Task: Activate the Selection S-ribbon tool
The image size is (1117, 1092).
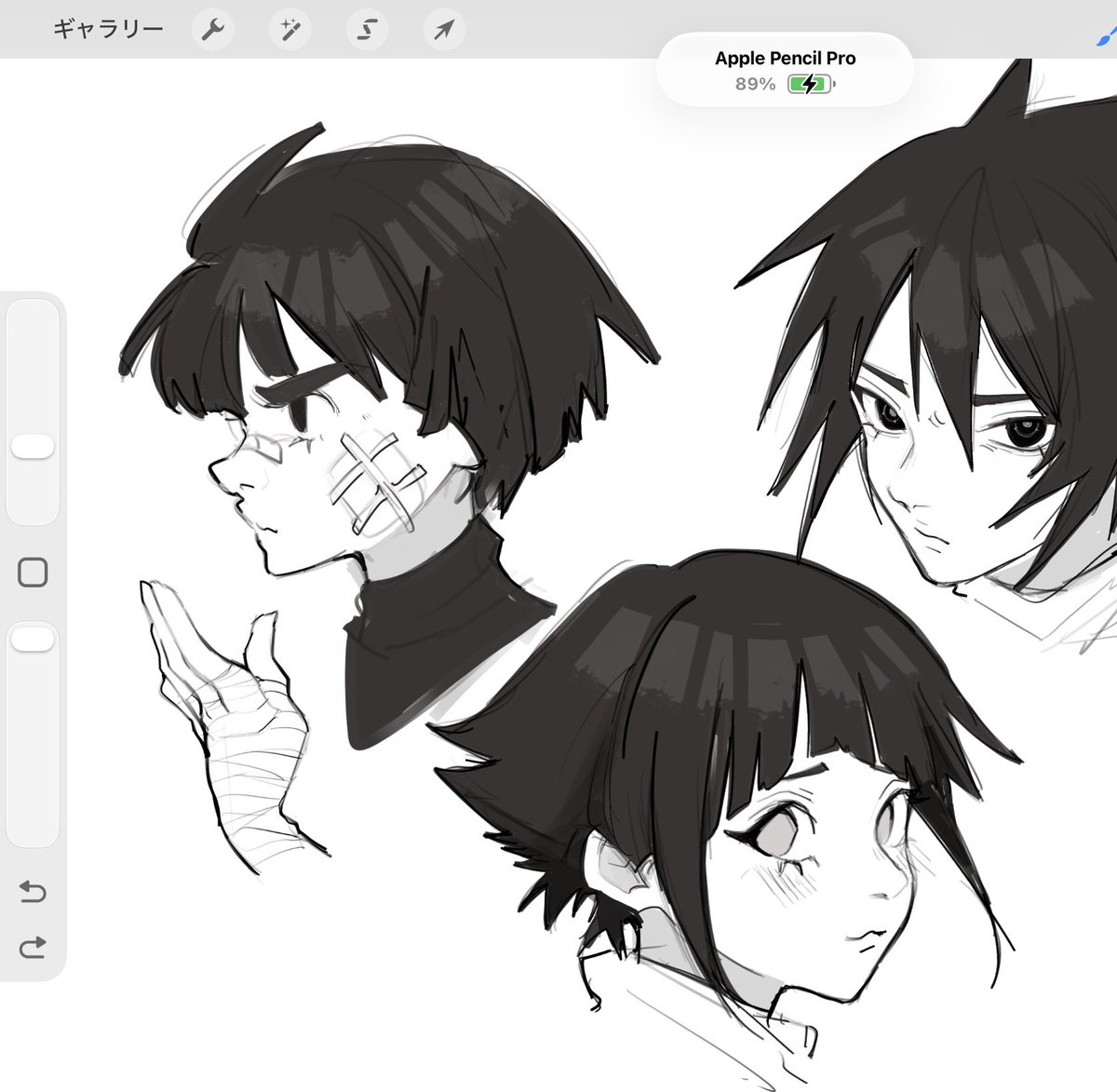Action: point(367,30)
